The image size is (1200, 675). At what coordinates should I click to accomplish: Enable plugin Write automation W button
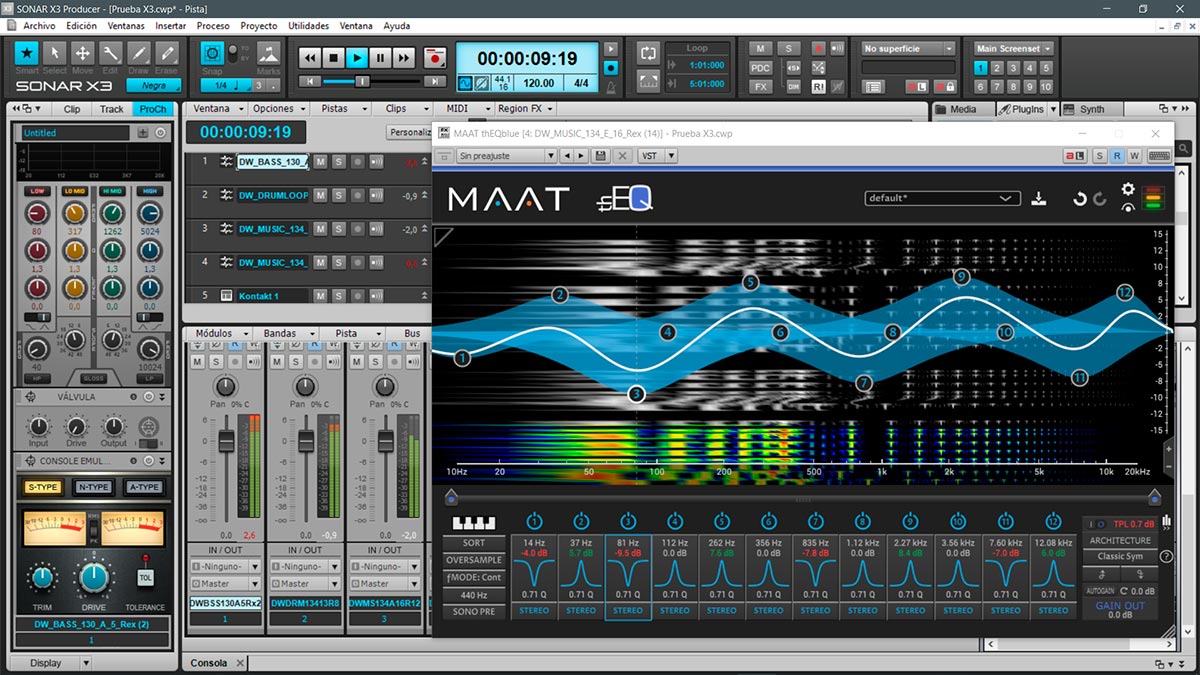[1134, 156]
